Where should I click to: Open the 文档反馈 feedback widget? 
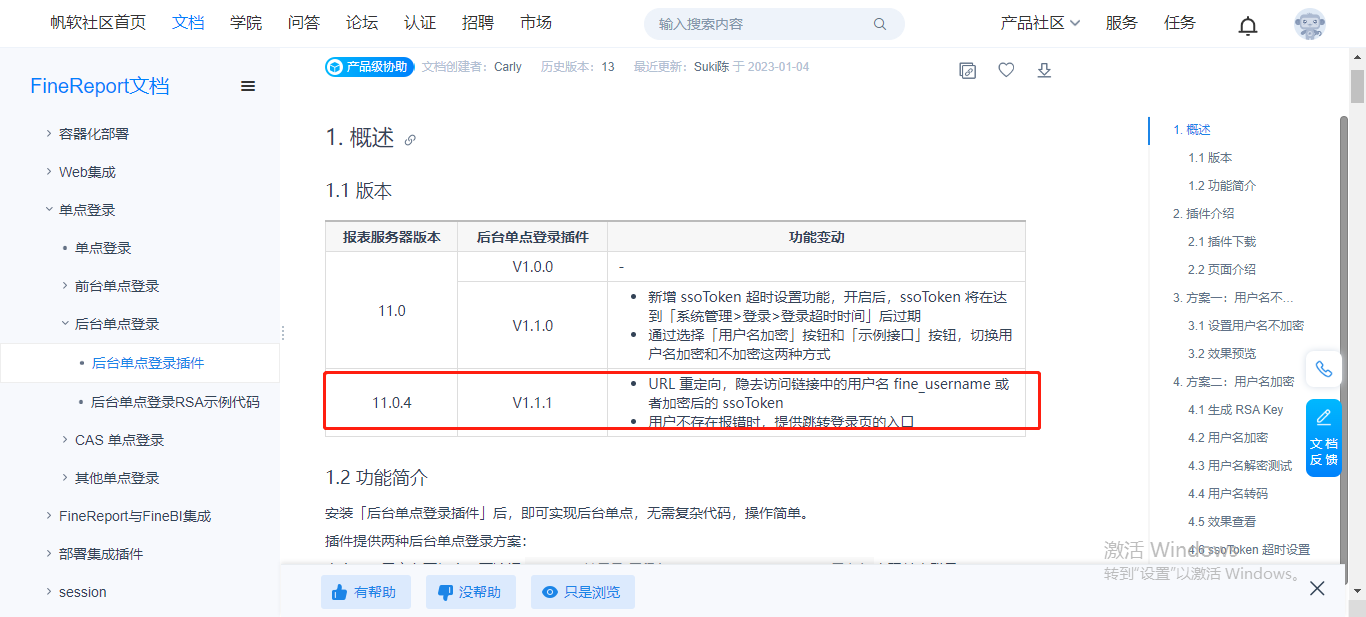pyautogui.click(x=1323, y=438)
